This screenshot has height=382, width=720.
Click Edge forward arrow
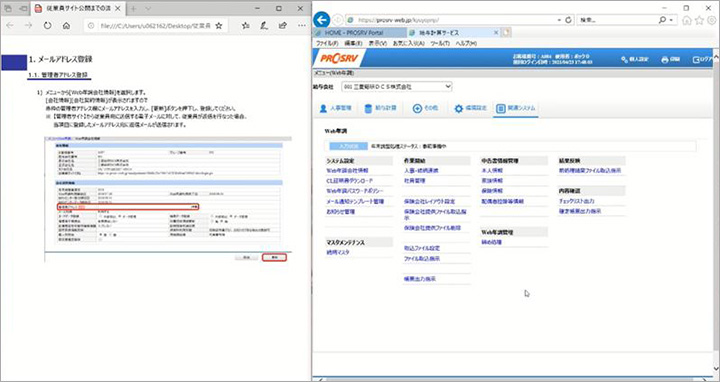pyautogui.click(x=28, y=26)
